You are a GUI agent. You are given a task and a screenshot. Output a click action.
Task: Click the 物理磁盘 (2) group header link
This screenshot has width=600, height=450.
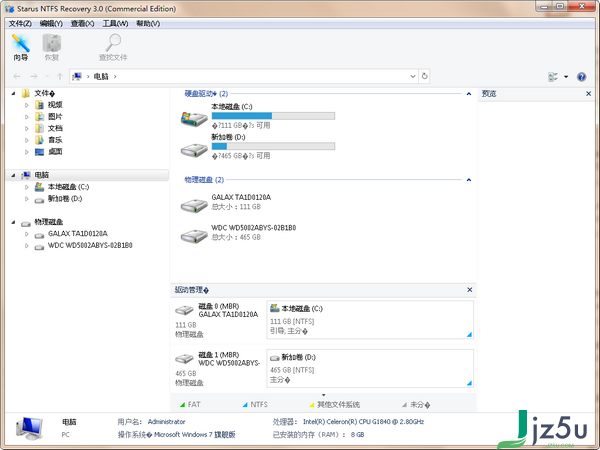(x=204, y=179)
